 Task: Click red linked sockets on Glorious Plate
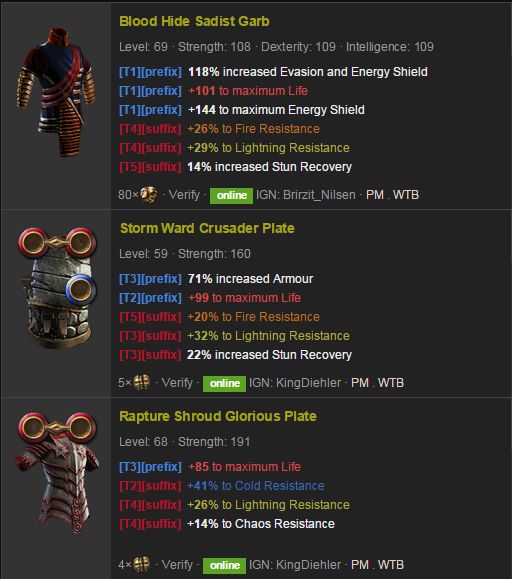point(57,427)
